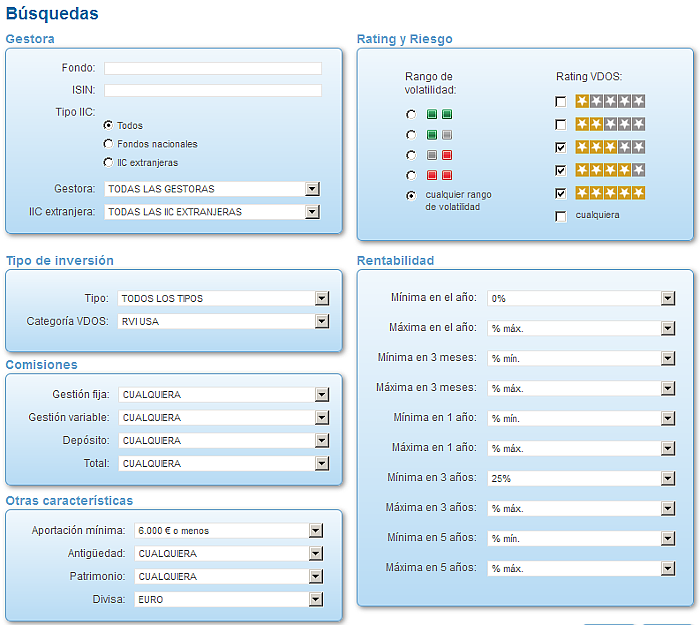700x625 pixels.
Task: Uncheck the five-star Rating VDOS checkbox
Action: click(x=561, y=193)
